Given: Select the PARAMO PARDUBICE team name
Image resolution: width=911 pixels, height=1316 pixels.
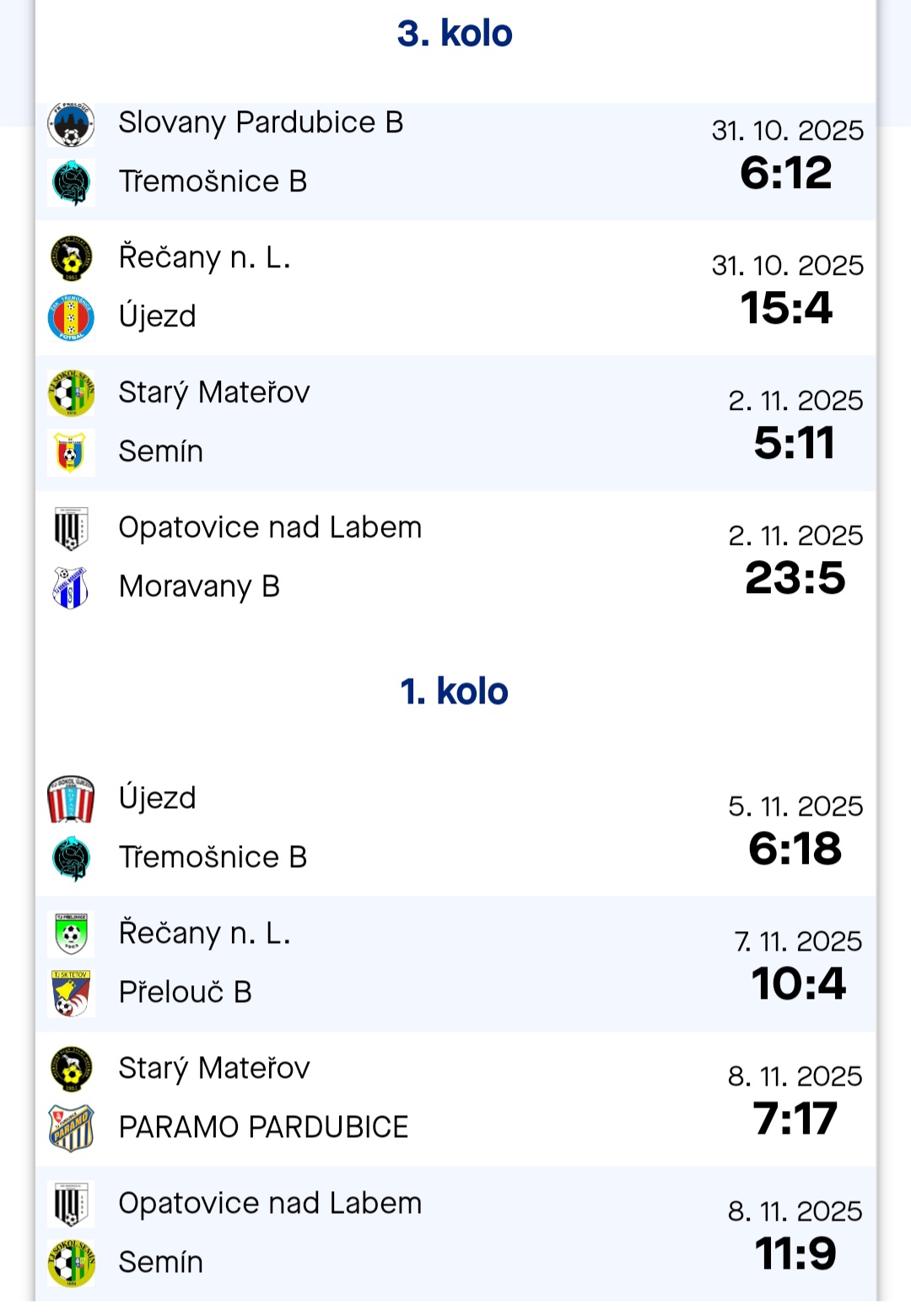Looking at the screenshot, I should point(263,1128).
